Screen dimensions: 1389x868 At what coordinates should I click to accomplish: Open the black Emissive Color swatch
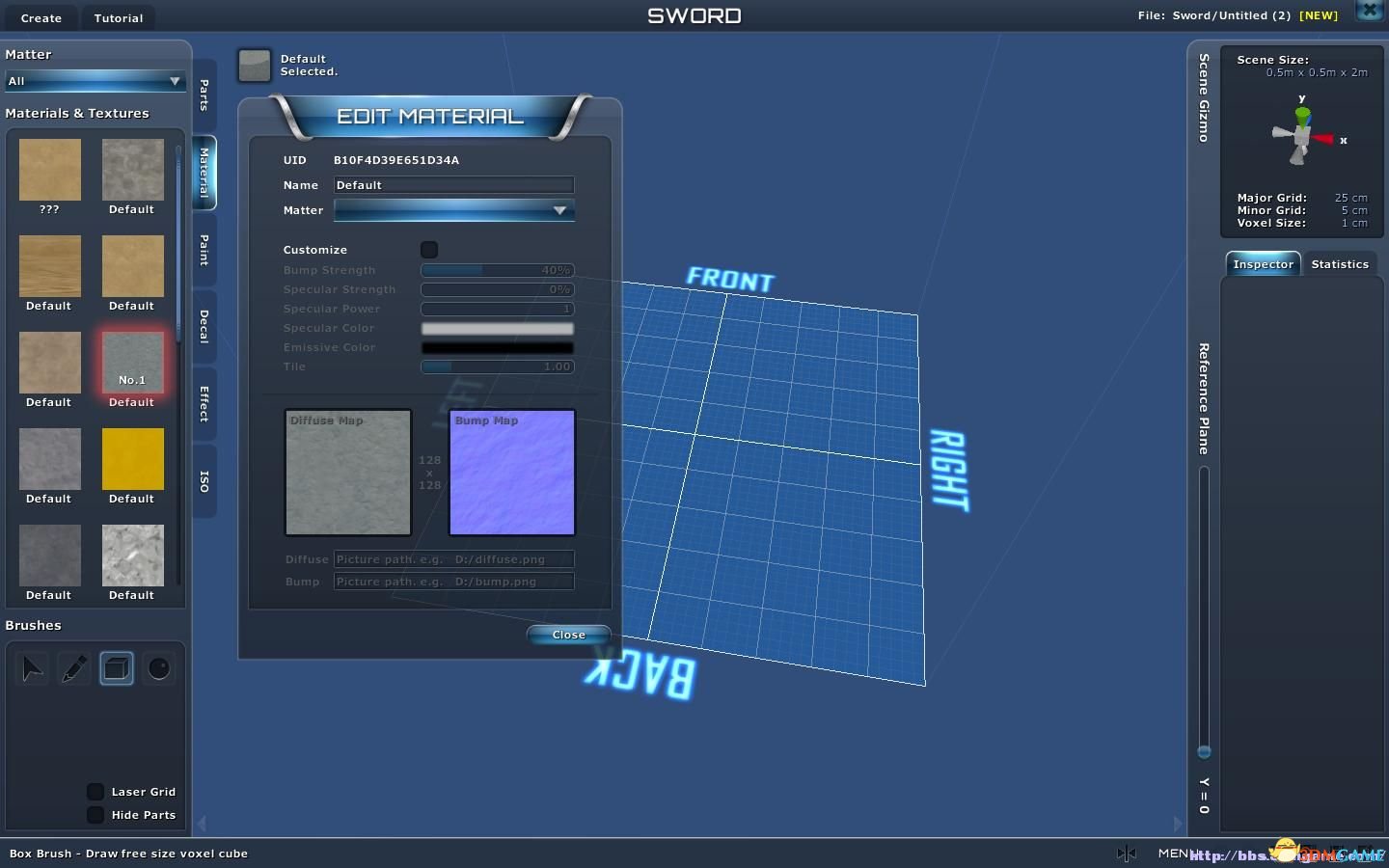498,347
